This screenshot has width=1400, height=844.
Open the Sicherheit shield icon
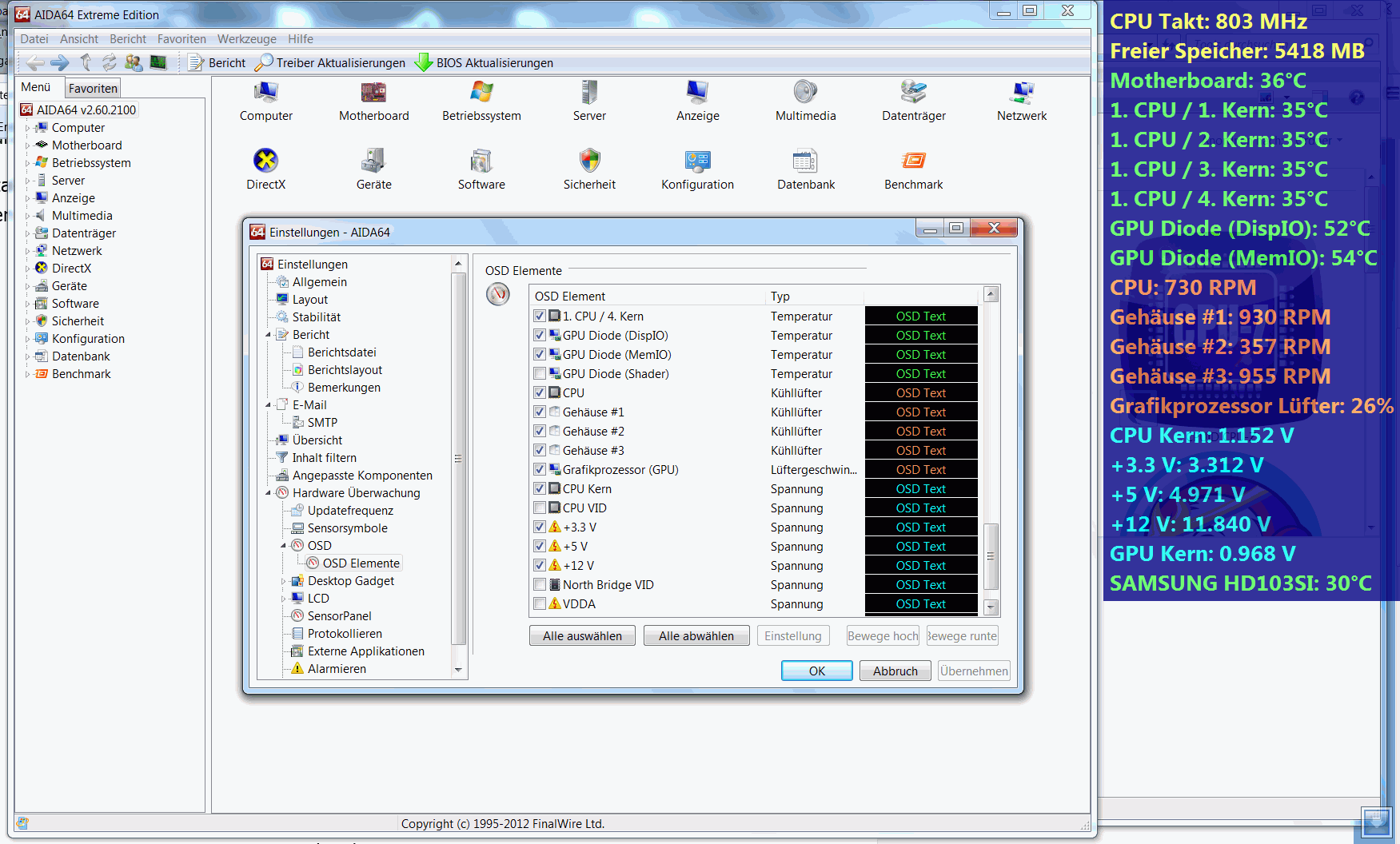click(589, 161)
